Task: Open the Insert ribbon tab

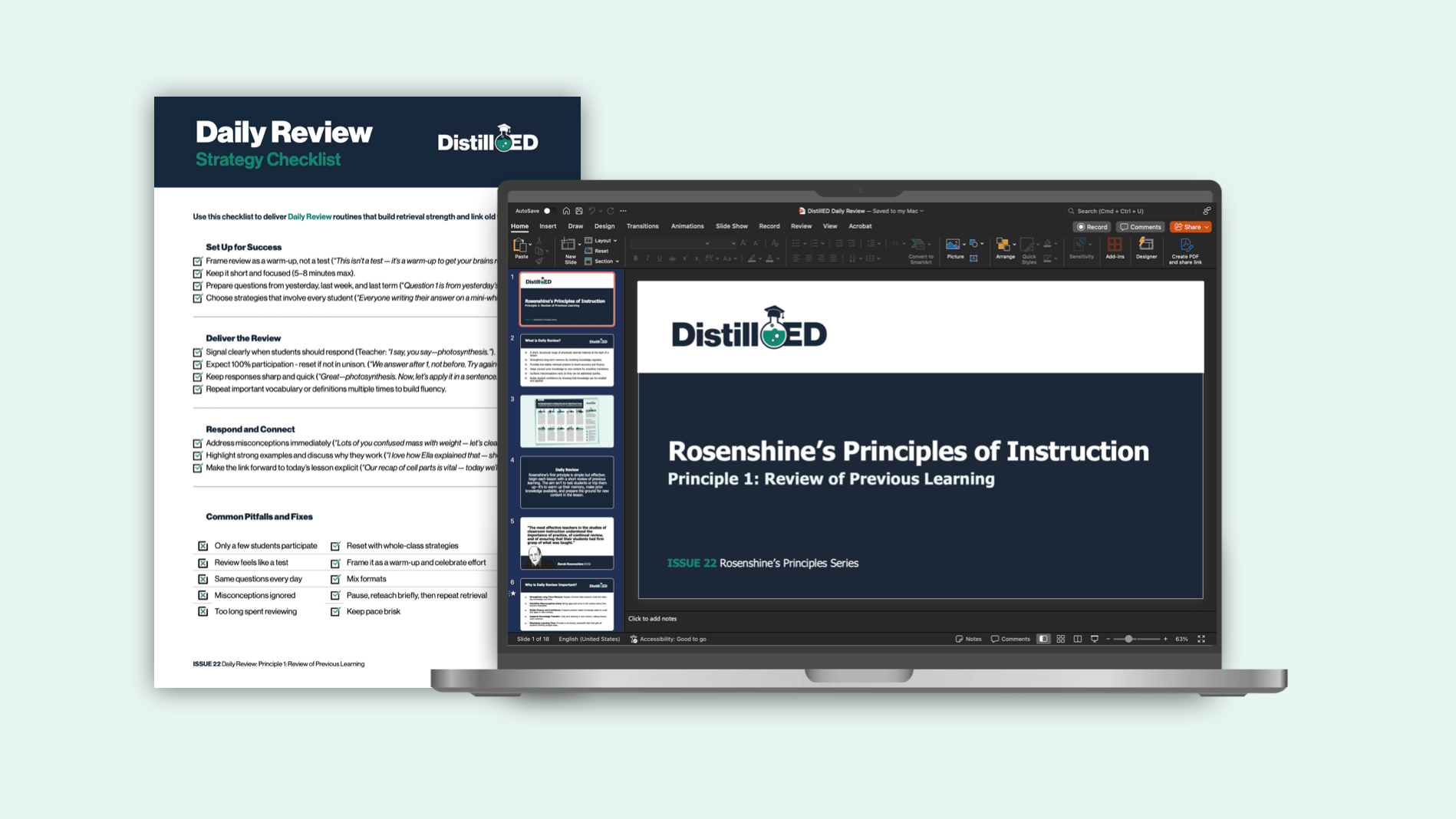Action: [x=548, y=226]
